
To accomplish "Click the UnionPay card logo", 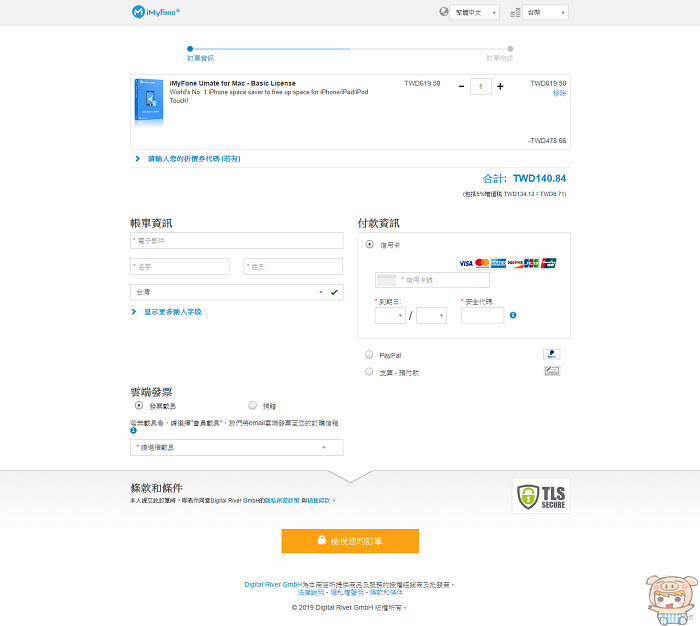I will (549, 263).
